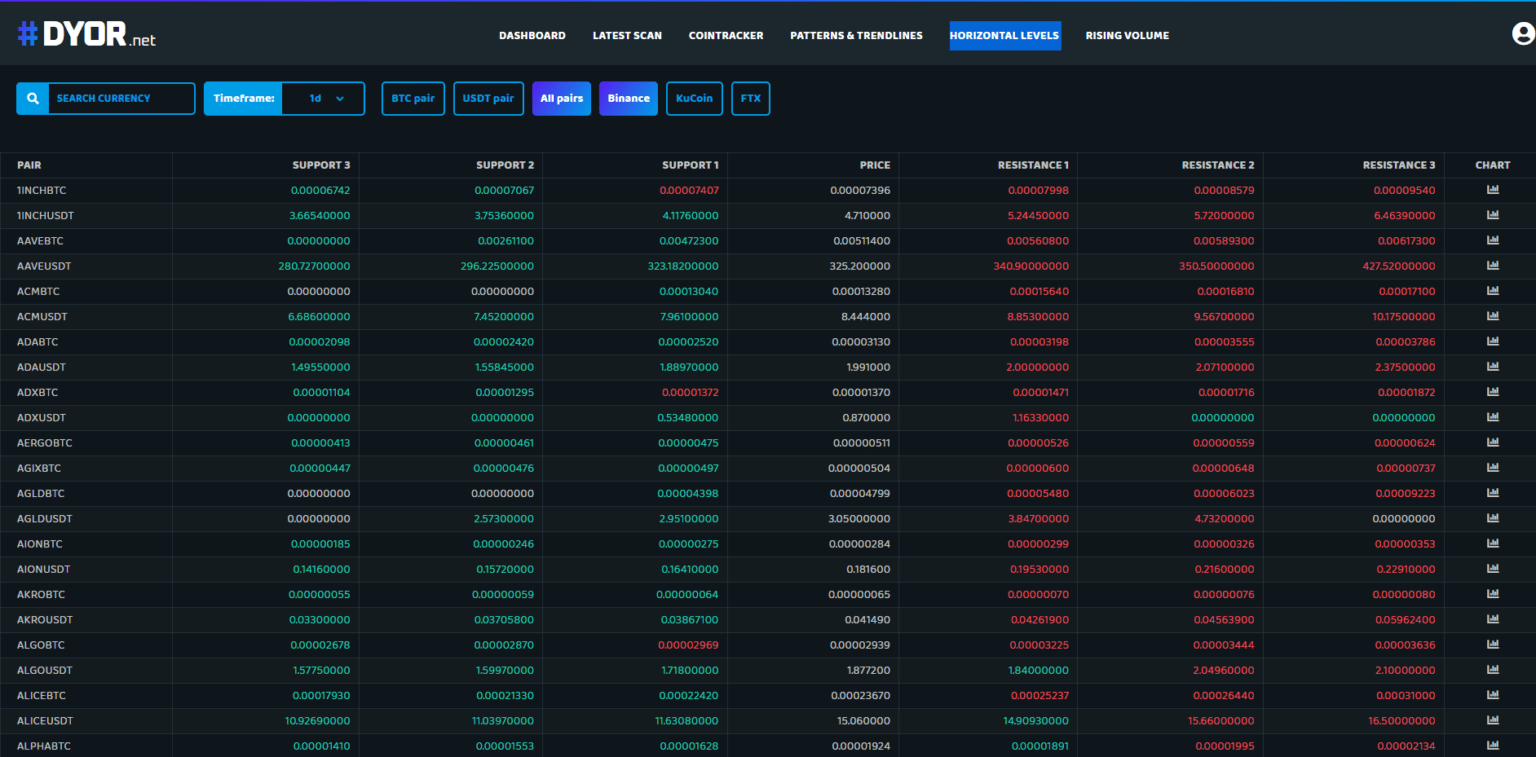Click the search magnifier icon
This screenshot has height=757, width=1536.
[32, 98]
